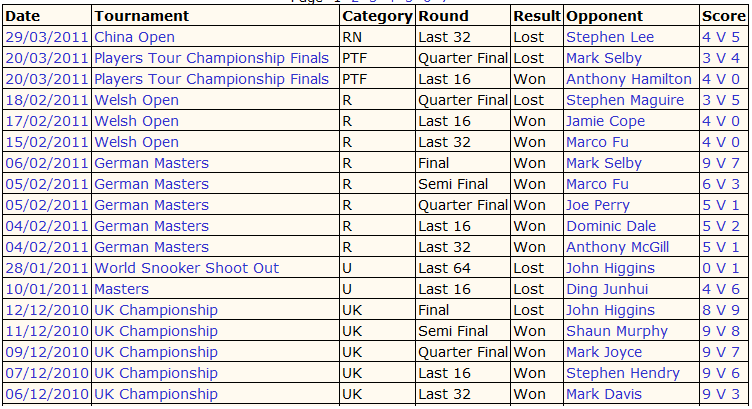This screenshot has height=409, width=752.
Task: Click opponent Anthony McGill
Action: [x=617, y=247]
